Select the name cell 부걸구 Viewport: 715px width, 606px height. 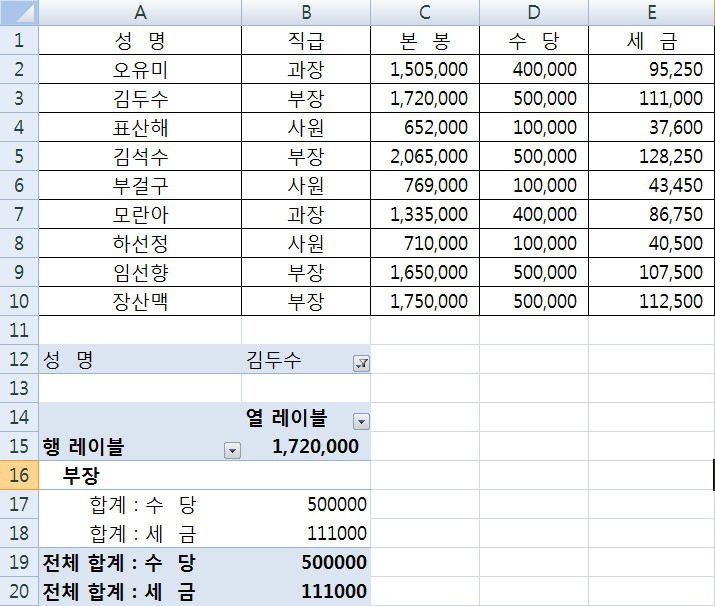tap(140, 185)
